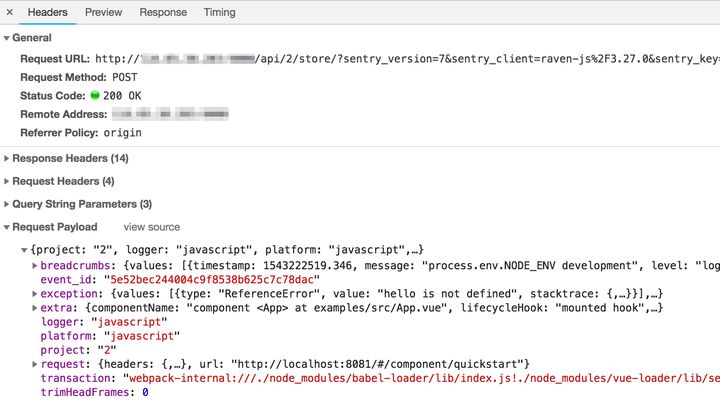Switch to the Headers tab

coord(47,12)
